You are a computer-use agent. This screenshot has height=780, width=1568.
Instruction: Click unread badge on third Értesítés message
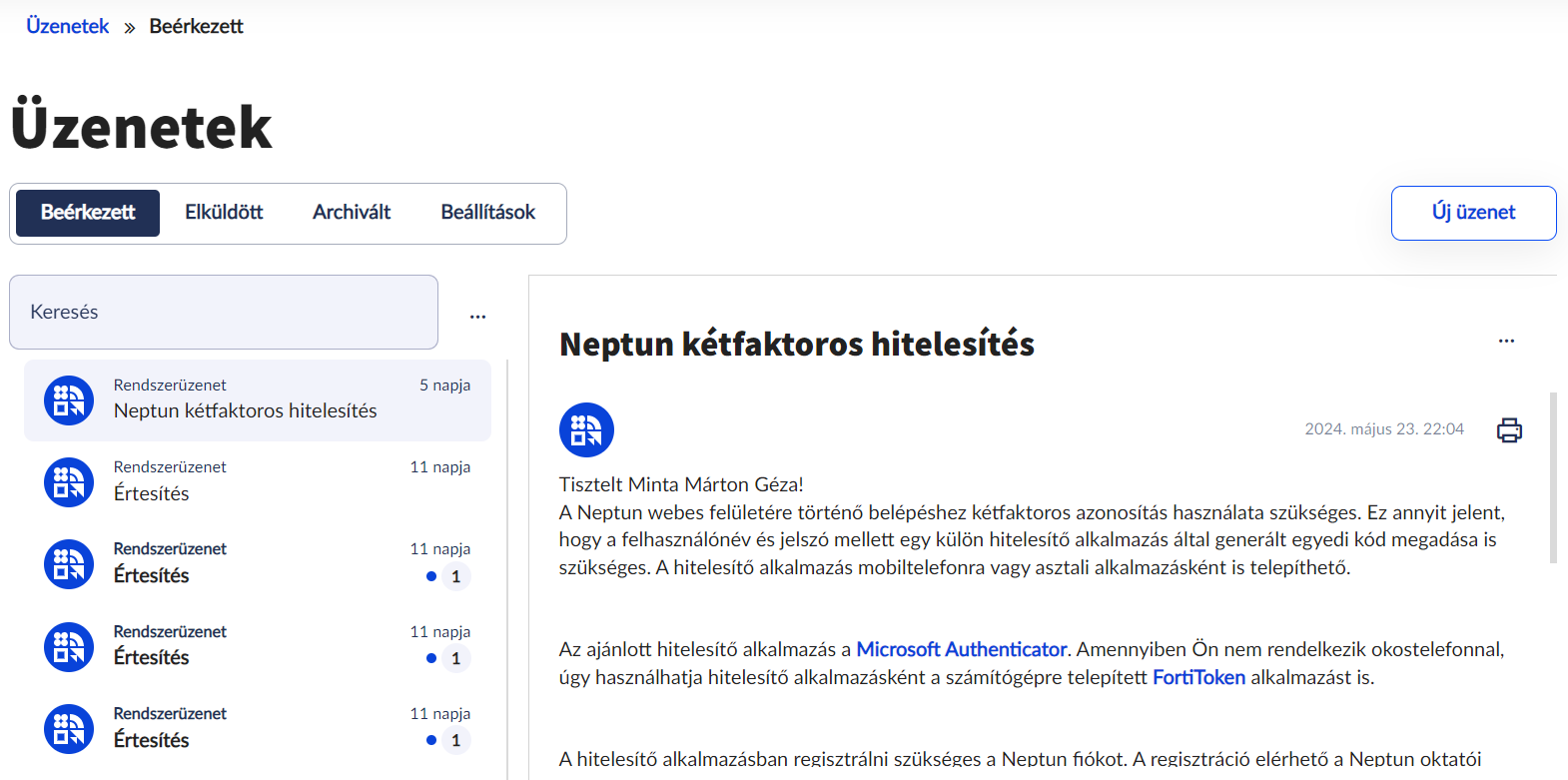455,658
